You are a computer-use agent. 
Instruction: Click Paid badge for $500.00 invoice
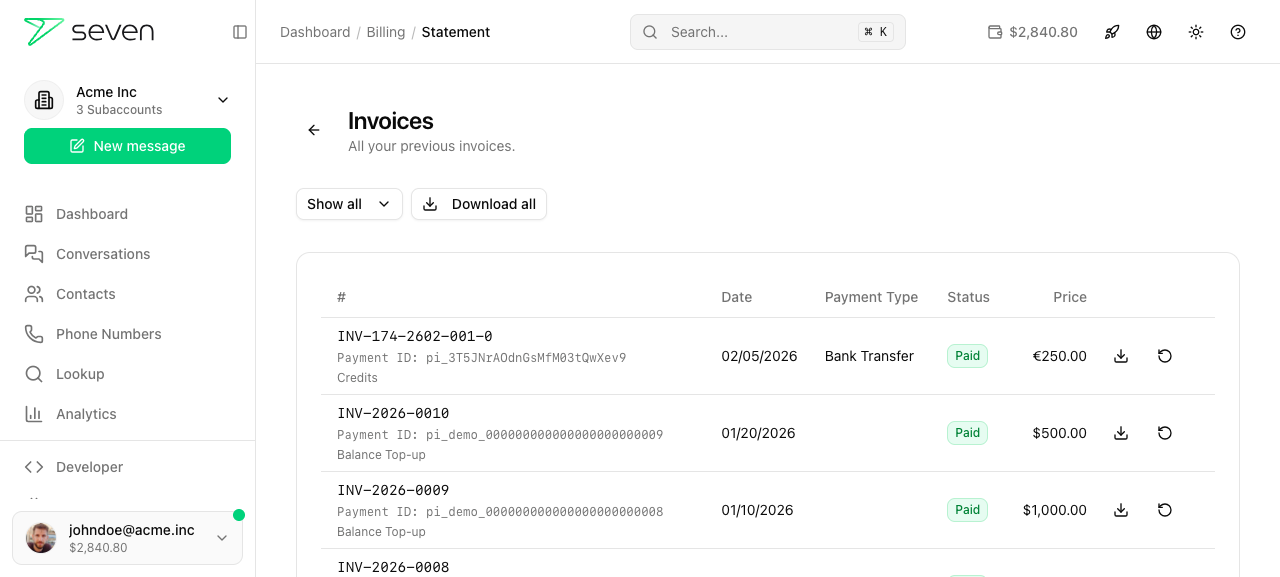967,433
